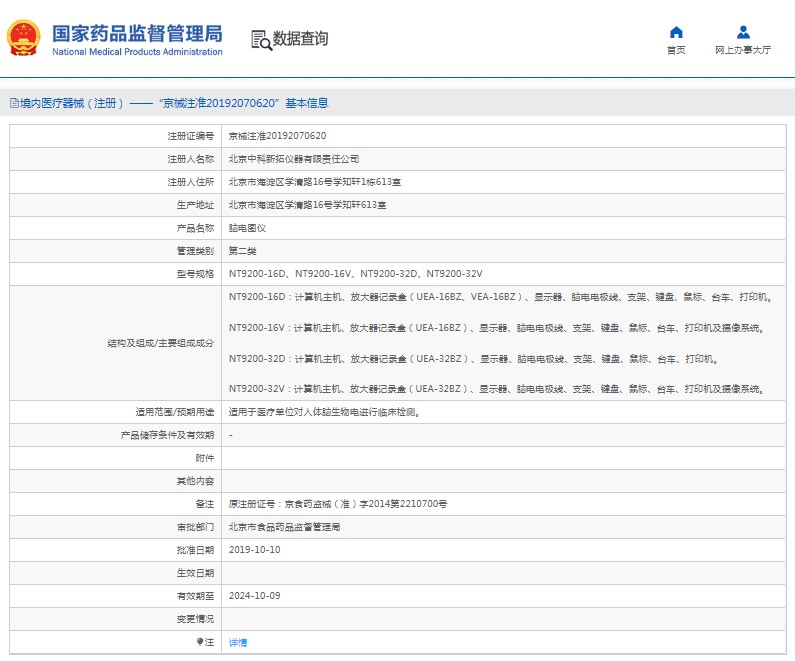Viewport: 795px width, 661px height.
Task: Select intended use 适用于医疗单位对人体脑生物电 text
Action: click(x=324, y=412)
